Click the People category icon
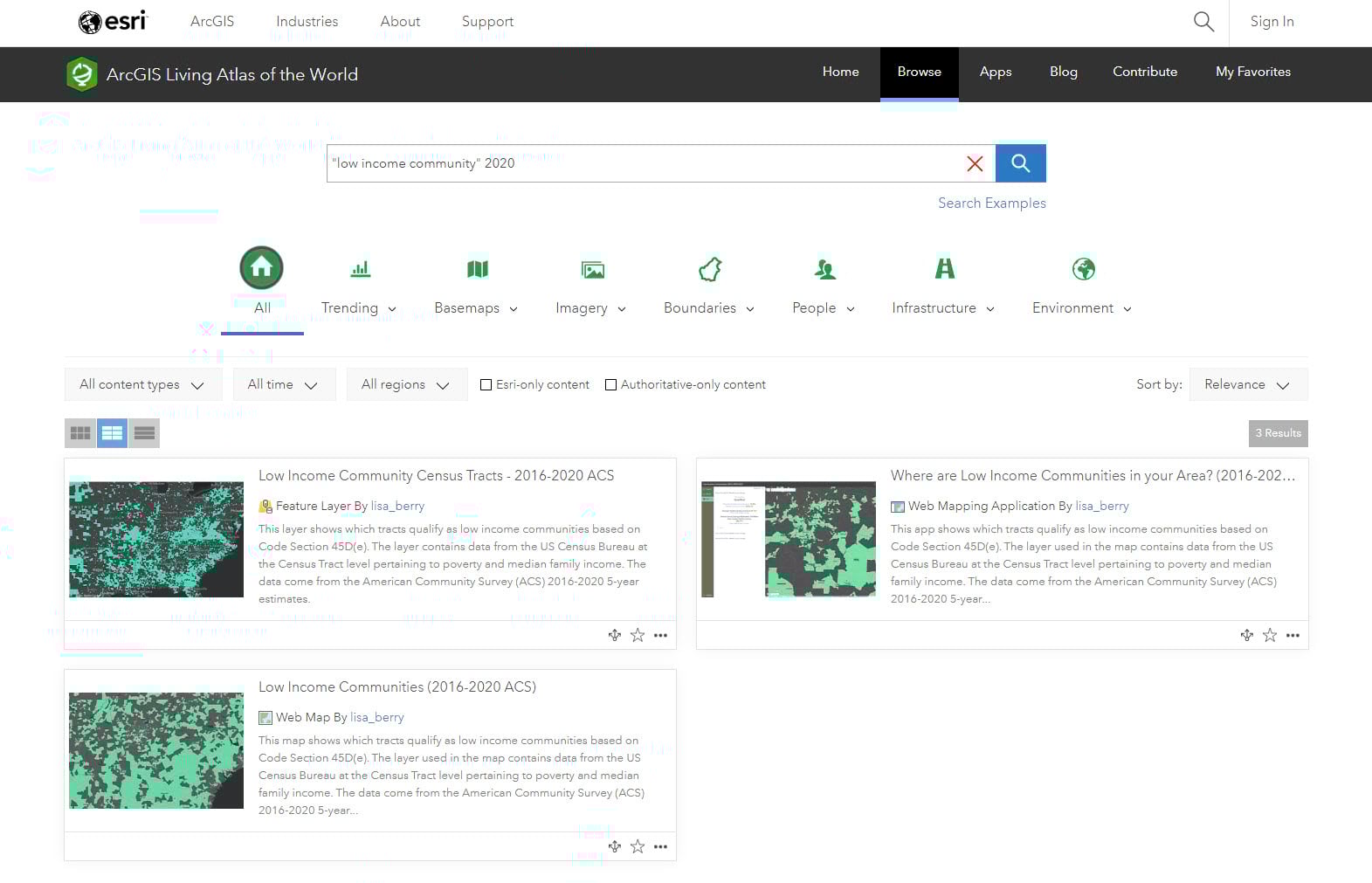This screenshot has width=1372, height=883. (824, 269)
